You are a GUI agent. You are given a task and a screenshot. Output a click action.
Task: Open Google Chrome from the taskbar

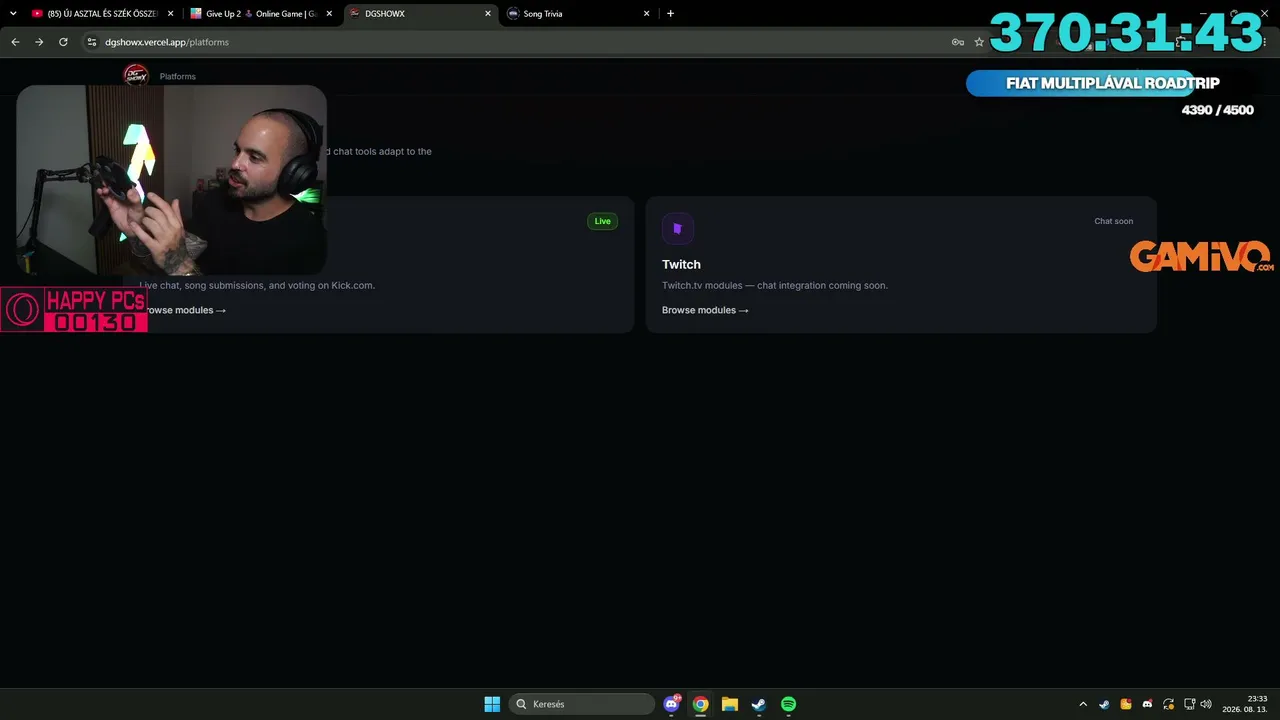click(701, 704)
